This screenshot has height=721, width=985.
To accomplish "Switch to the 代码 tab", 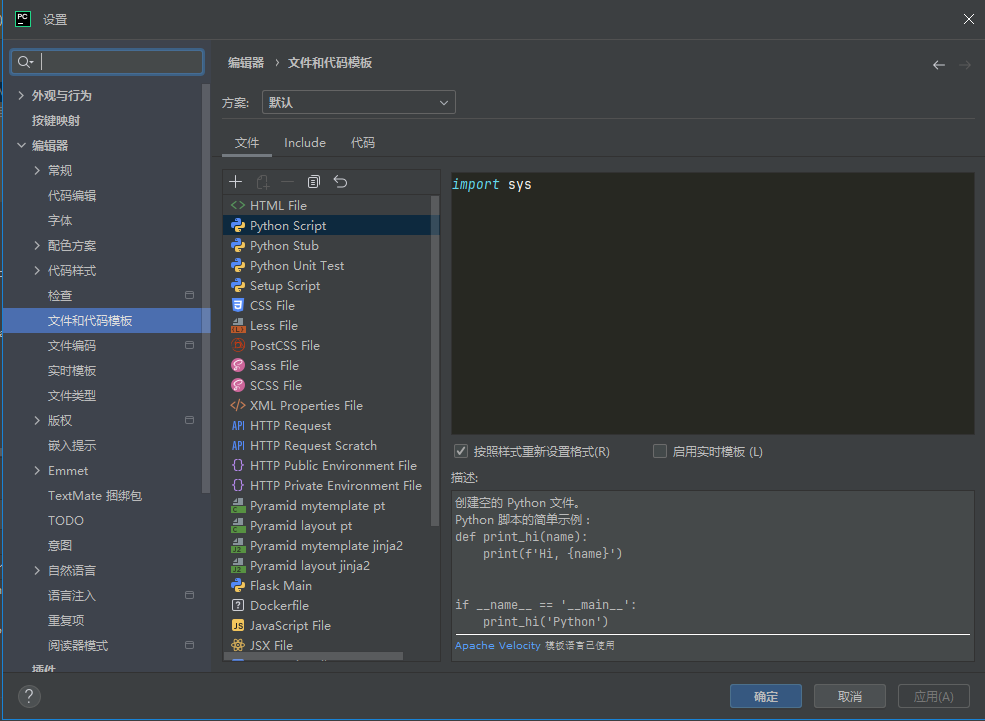I will [362, 143].
